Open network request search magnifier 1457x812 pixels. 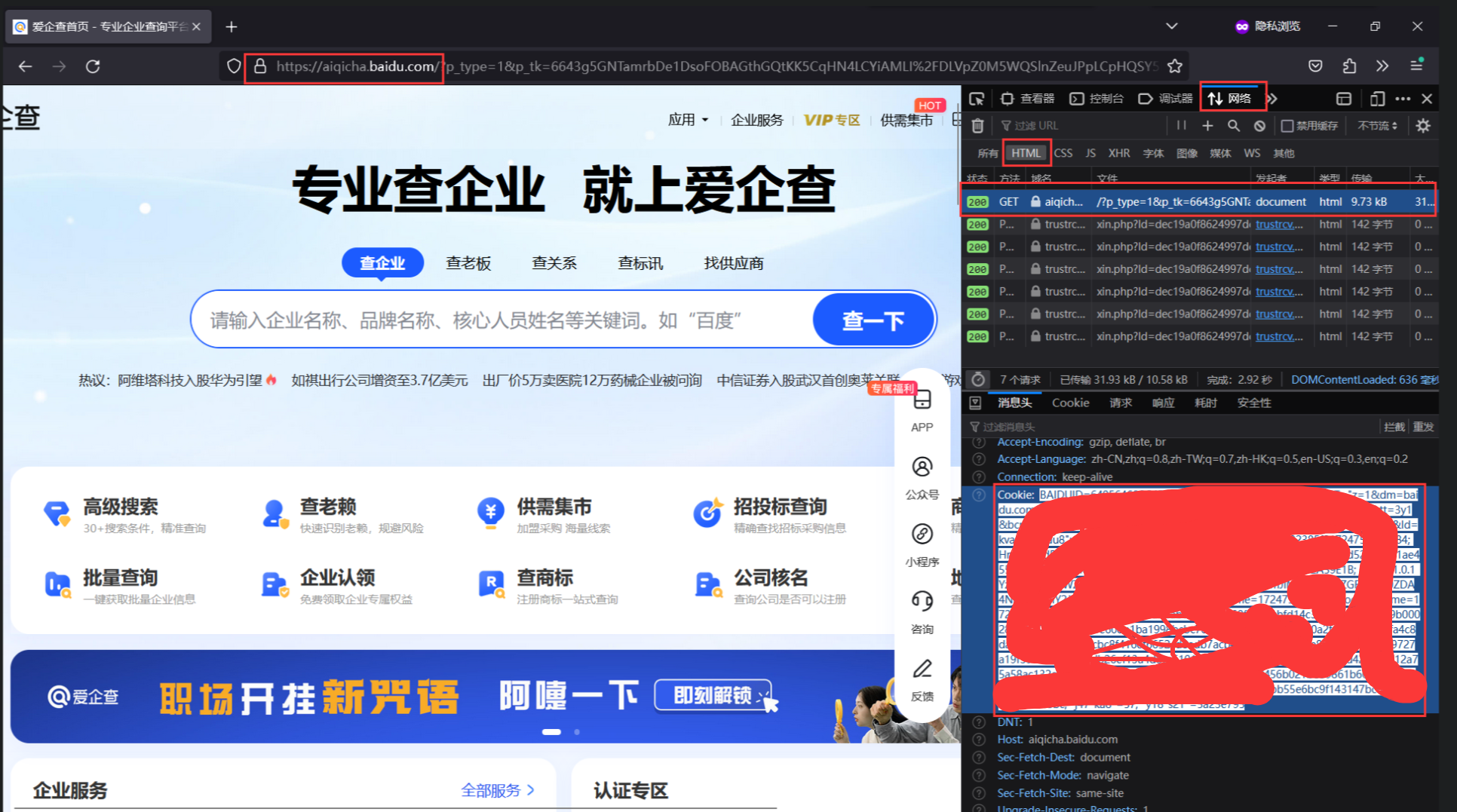click(1234, 125)
